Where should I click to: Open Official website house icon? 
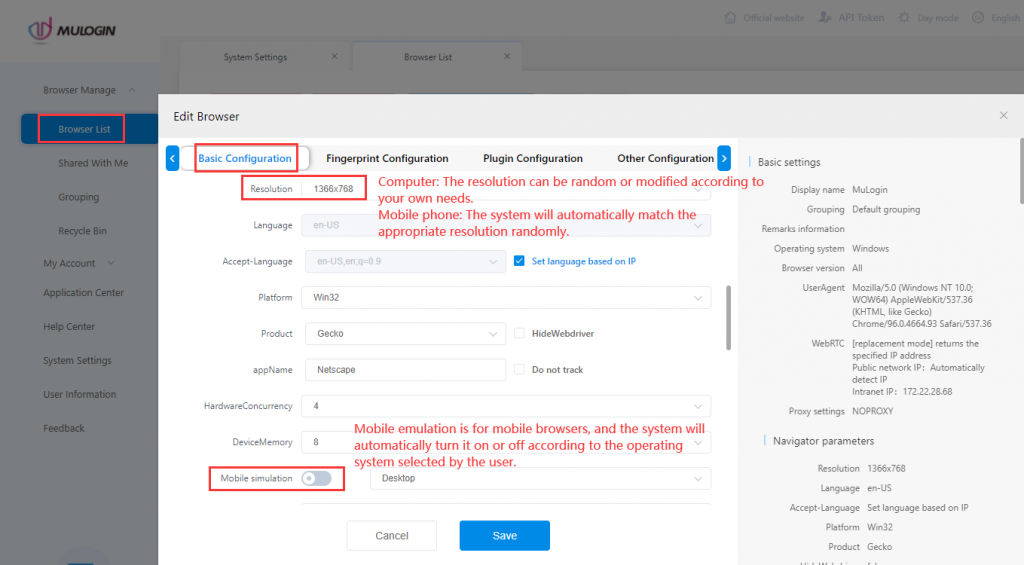(730, 18)
